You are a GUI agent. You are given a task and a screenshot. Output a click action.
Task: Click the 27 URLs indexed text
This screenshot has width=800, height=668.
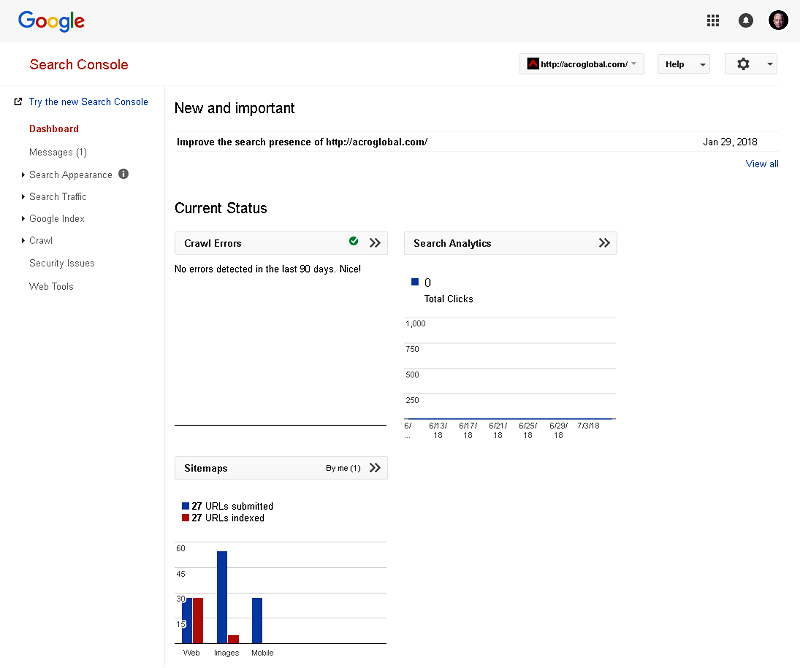228,518
